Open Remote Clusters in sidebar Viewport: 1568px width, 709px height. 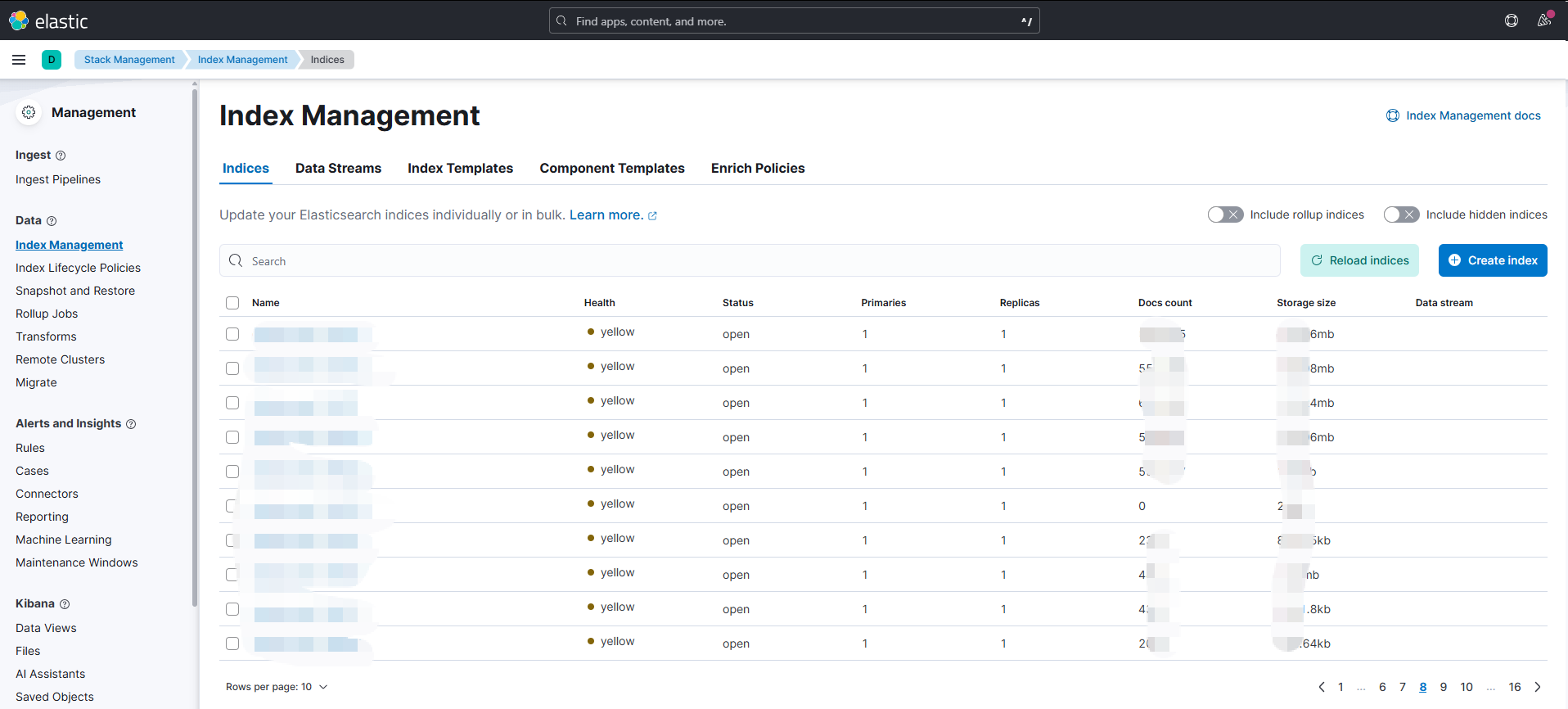(x=60, y=359)
